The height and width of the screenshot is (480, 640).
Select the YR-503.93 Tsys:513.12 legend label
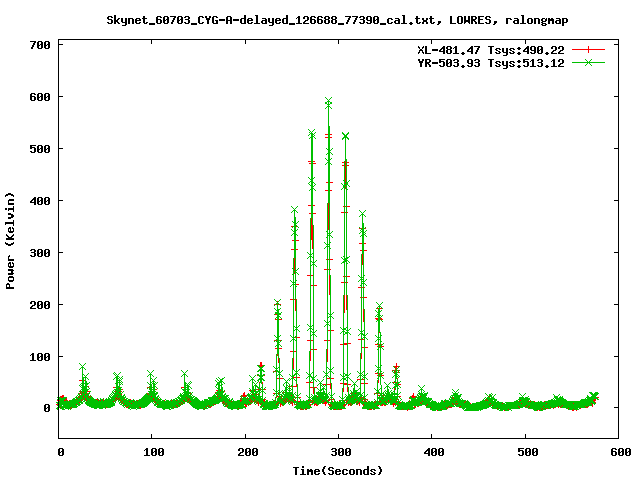tap(491, 63)
